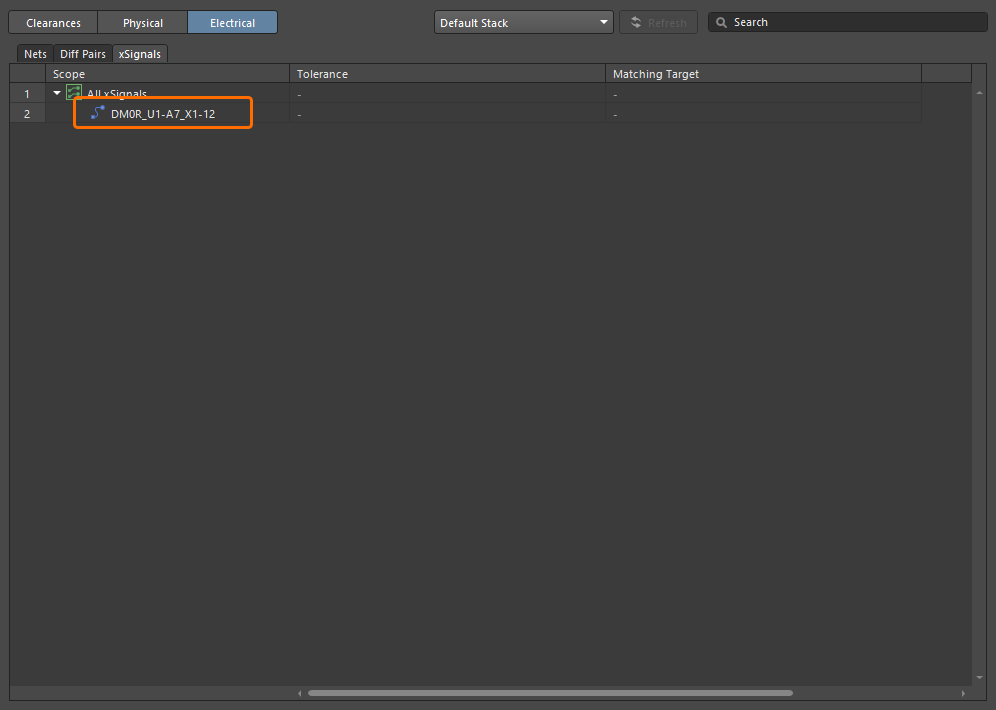This screenshot has height=710, width=996.
Task: Click the DM0R_U1-A7_X1-12 xSignal icon
Action: point(97,113)
